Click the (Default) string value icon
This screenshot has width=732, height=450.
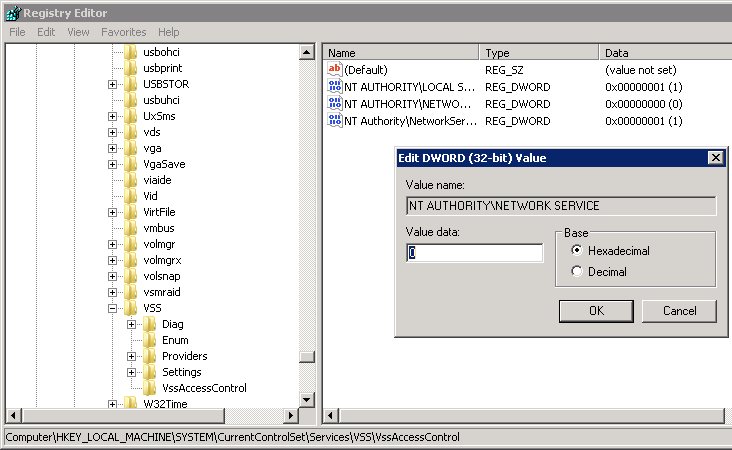coord(335,70)
